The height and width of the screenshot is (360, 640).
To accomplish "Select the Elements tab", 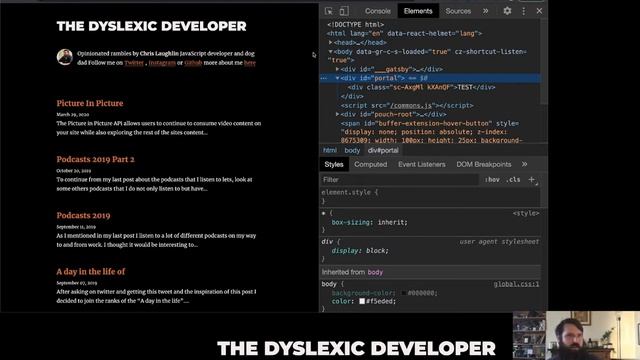I will [x=418, y=11].
